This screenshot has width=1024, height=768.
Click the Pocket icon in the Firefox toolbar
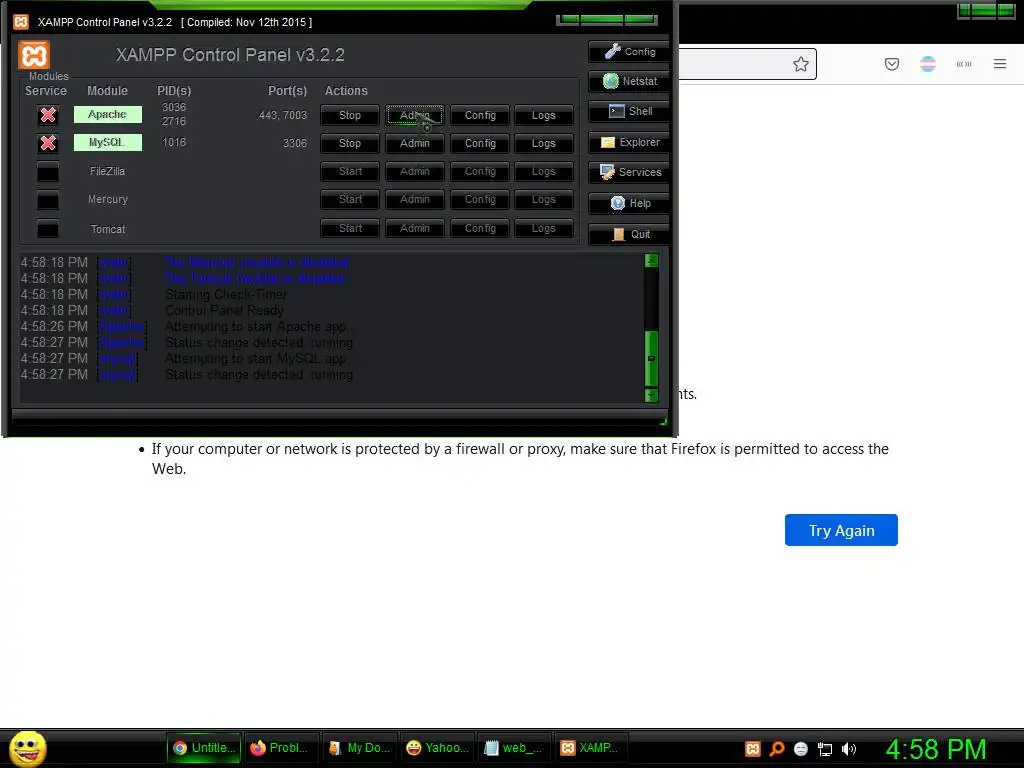tap(892, 64)
